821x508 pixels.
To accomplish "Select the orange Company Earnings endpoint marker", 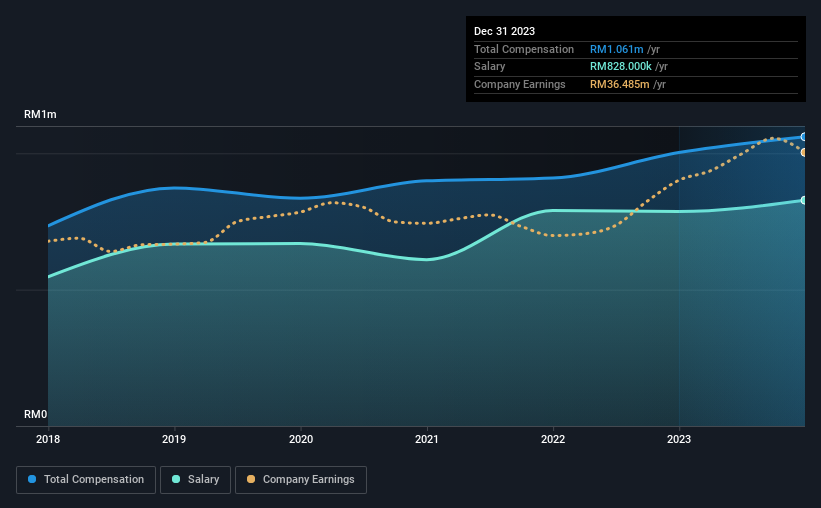I will pos(804,152).
